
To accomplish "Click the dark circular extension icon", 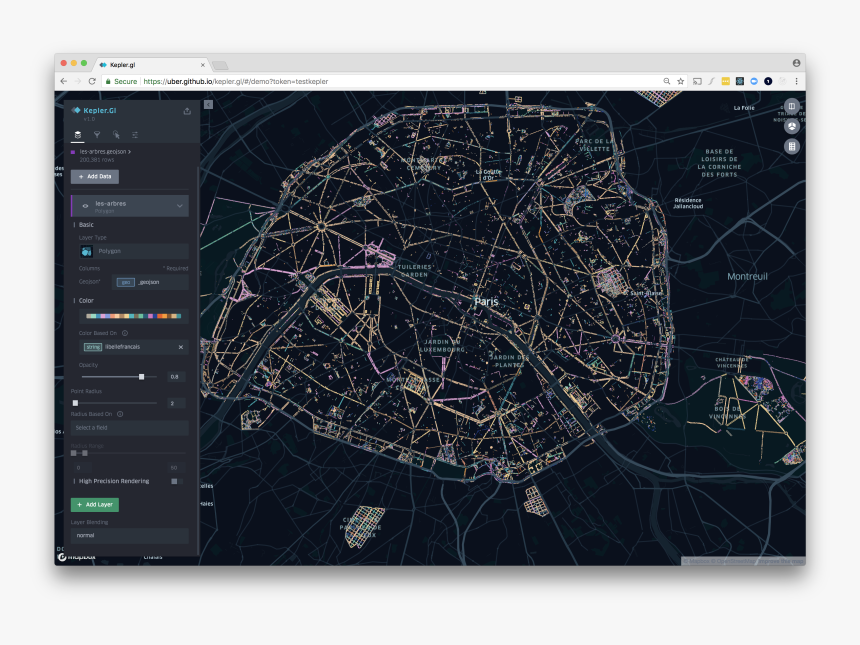I will tap(768, 81).
